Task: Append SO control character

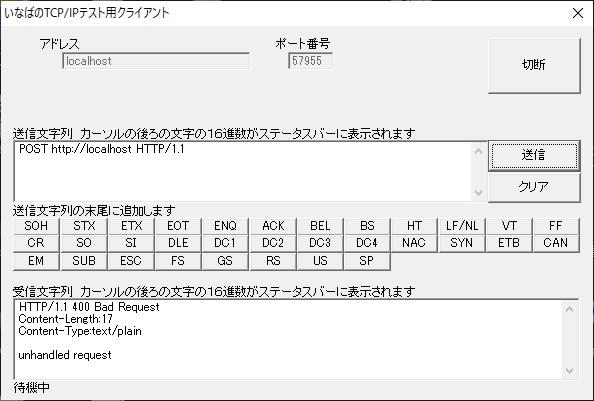Action: click(x=84, y=243)
